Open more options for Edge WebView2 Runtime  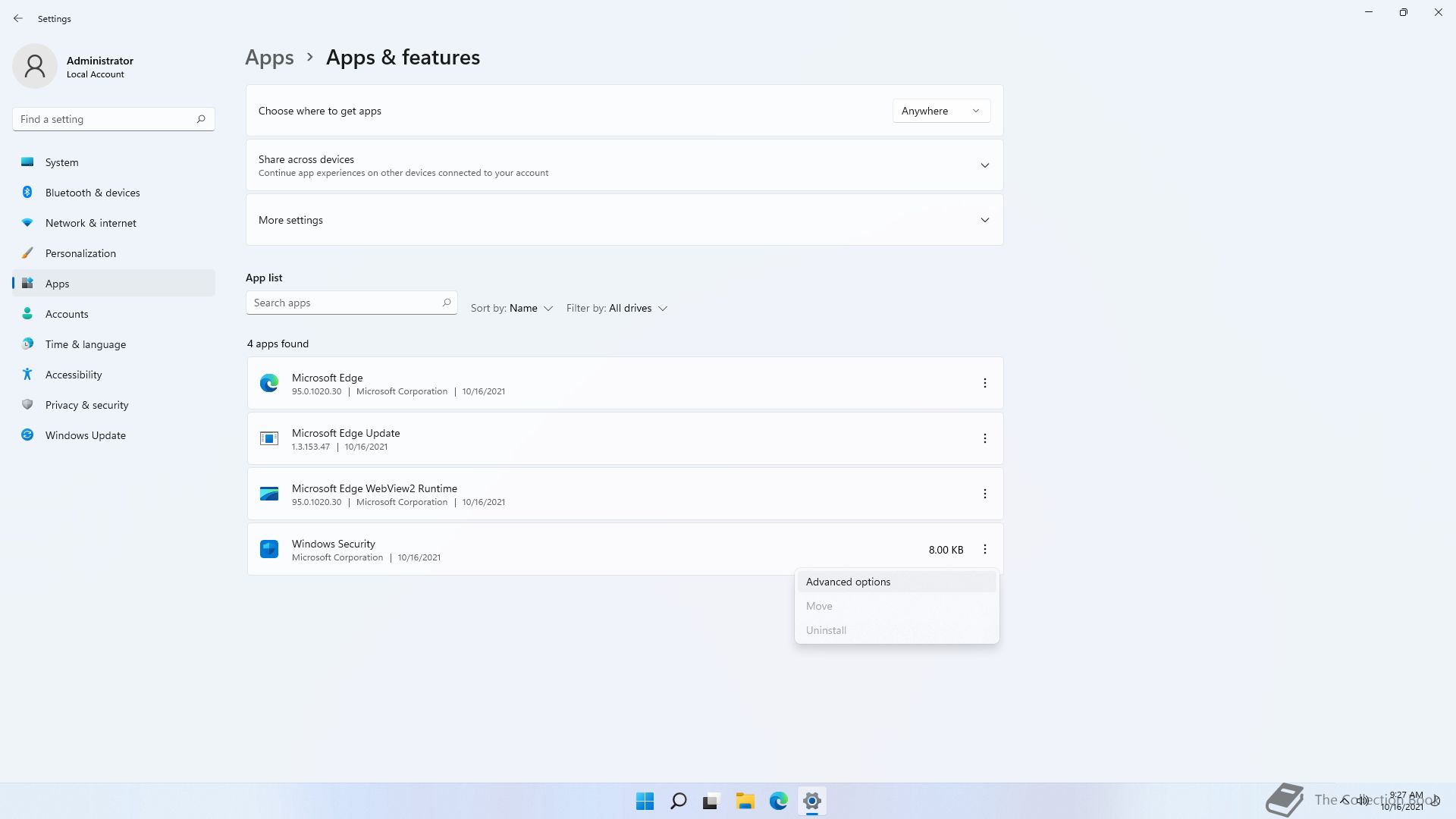(x=985, y=494)
